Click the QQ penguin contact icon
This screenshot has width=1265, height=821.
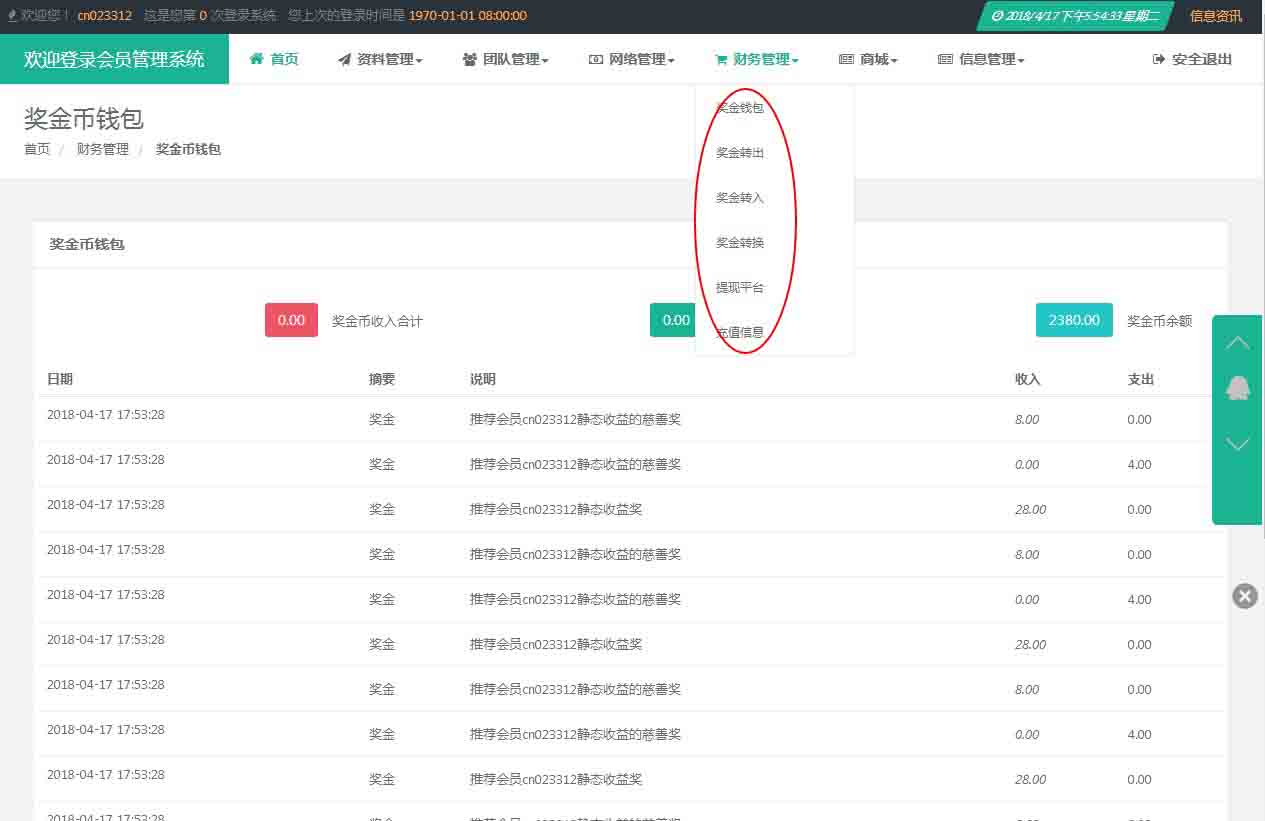click(1238, 388)
